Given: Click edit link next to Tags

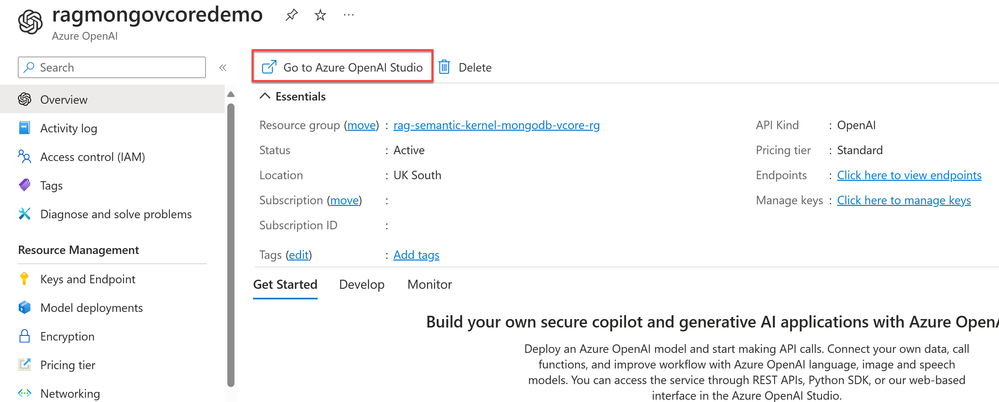Looking at the screenshot, I should point(299,255).
